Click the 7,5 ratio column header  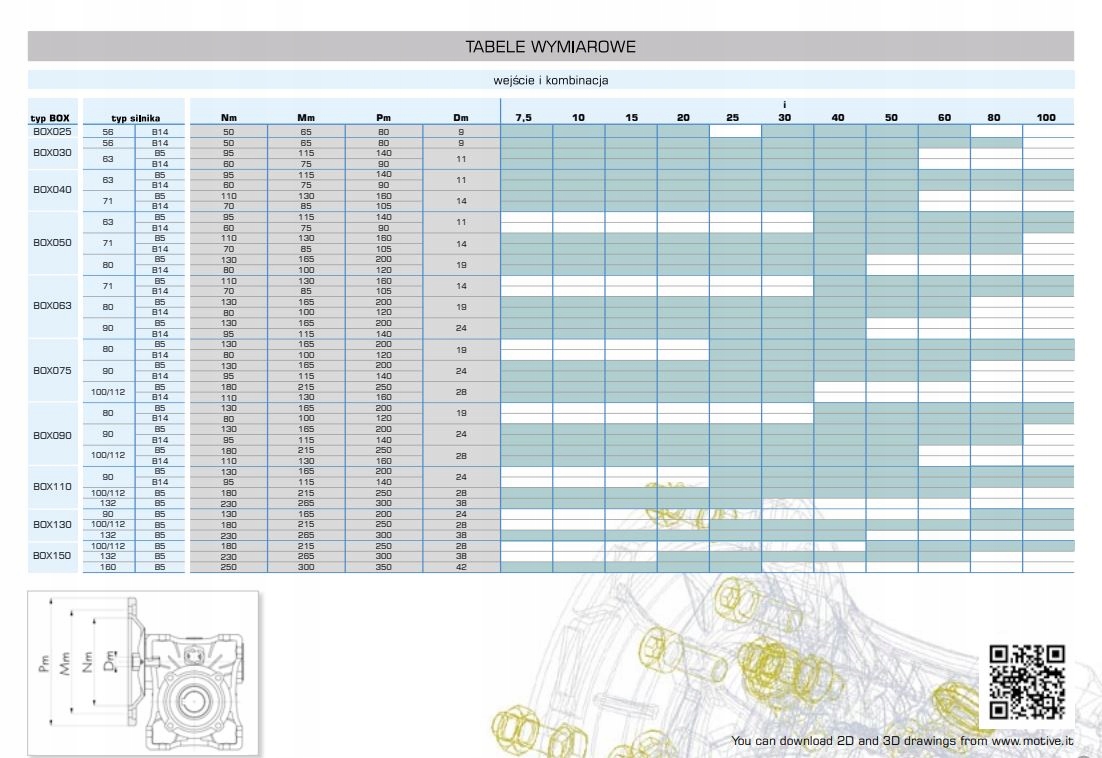click(x=524, y=117)
